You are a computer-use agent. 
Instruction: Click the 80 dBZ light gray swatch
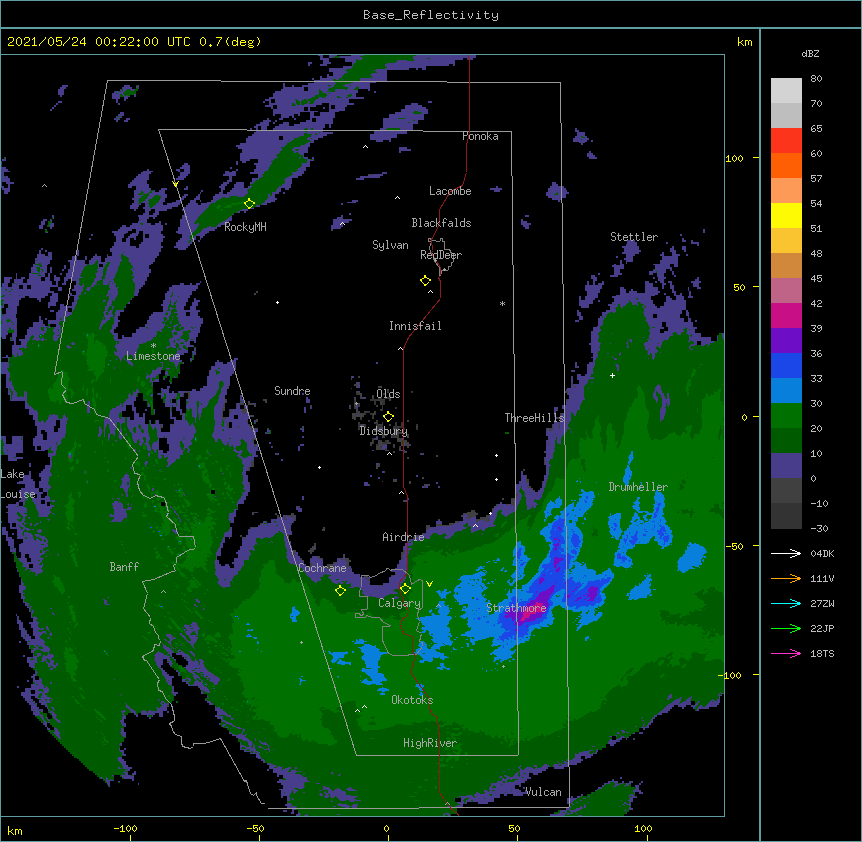click(786, 91)
